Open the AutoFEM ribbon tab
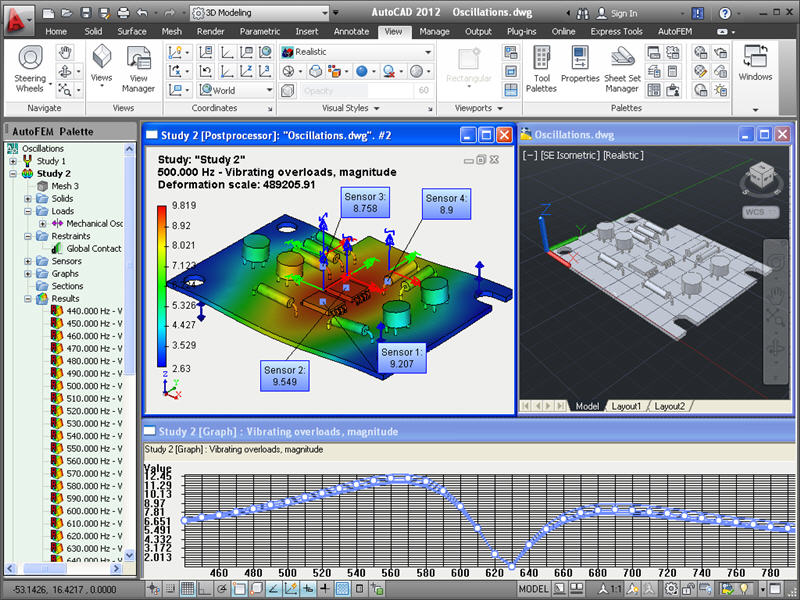Screen dimensions: 800x600 [674, 32]
